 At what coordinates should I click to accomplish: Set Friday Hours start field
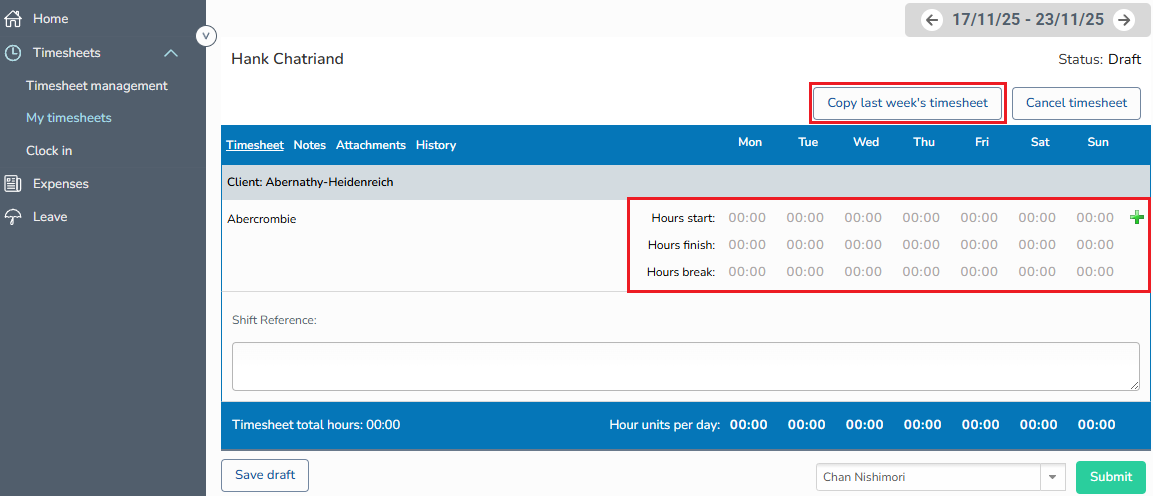pyautogui.click(x=979, y=218)
